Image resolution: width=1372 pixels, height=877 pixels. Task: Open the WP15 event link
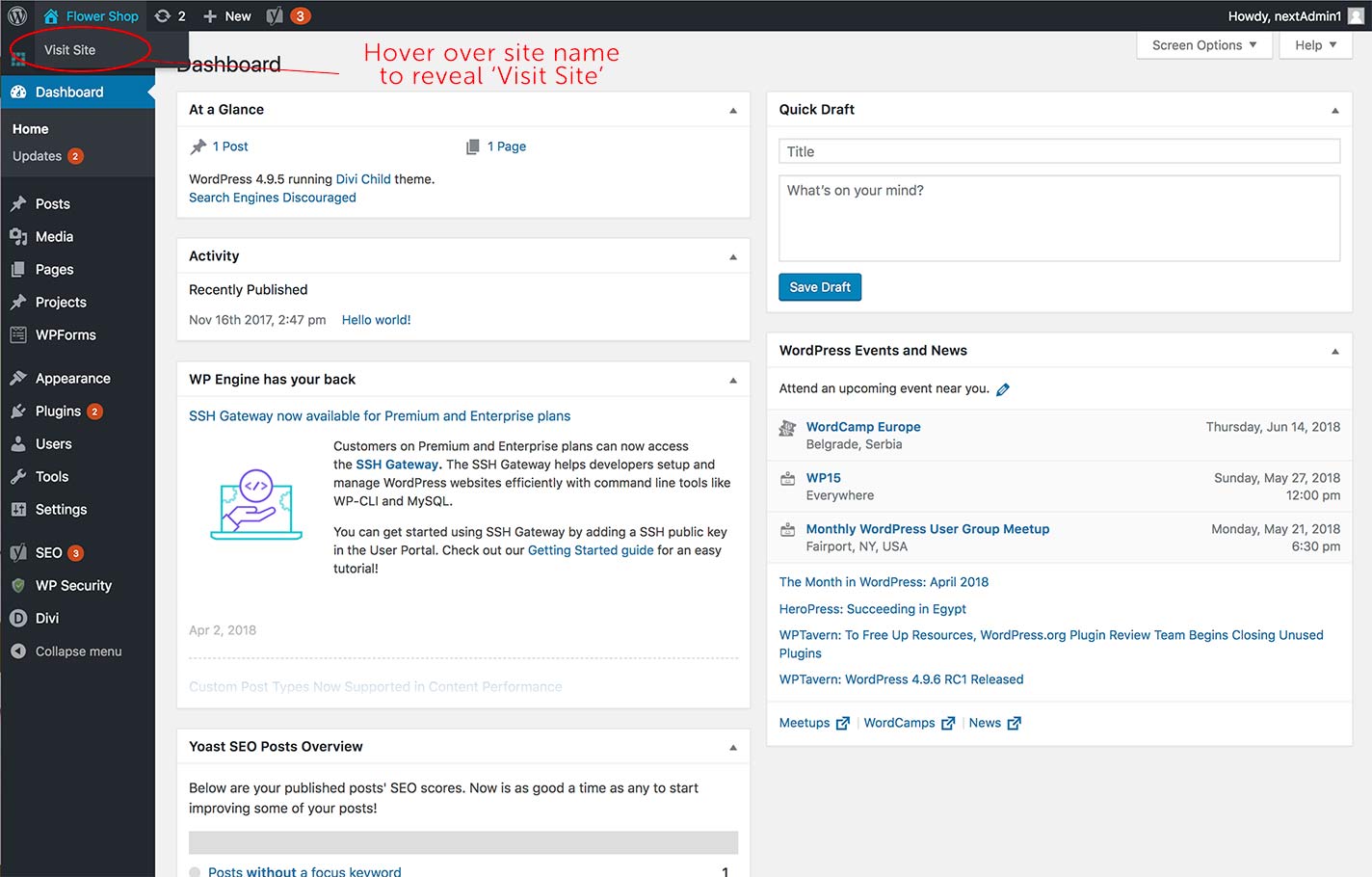[824, 478]
